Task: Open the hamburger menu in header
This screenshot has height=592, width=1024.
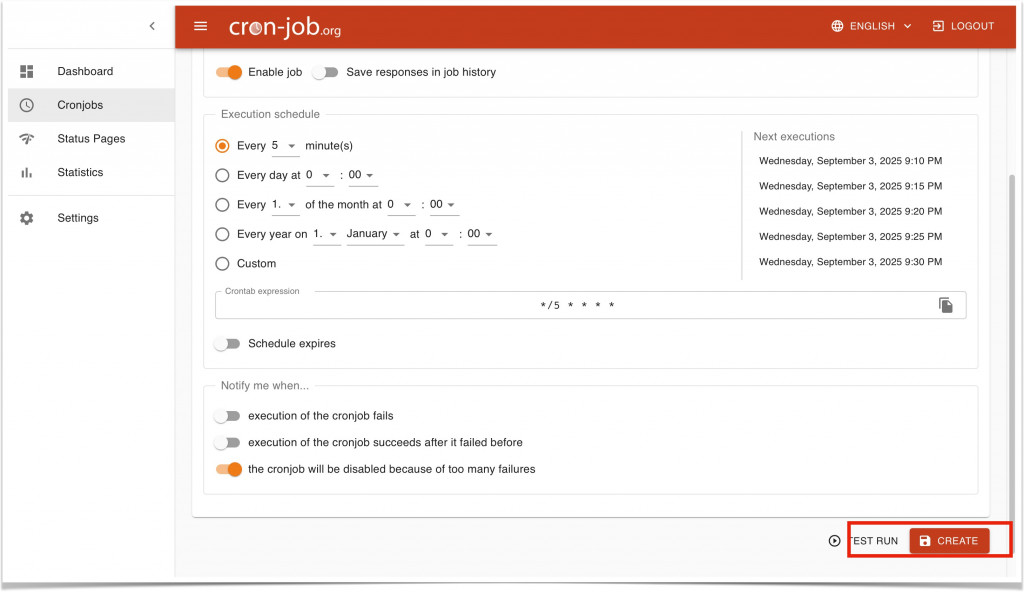Action: [x=200, y=26]
